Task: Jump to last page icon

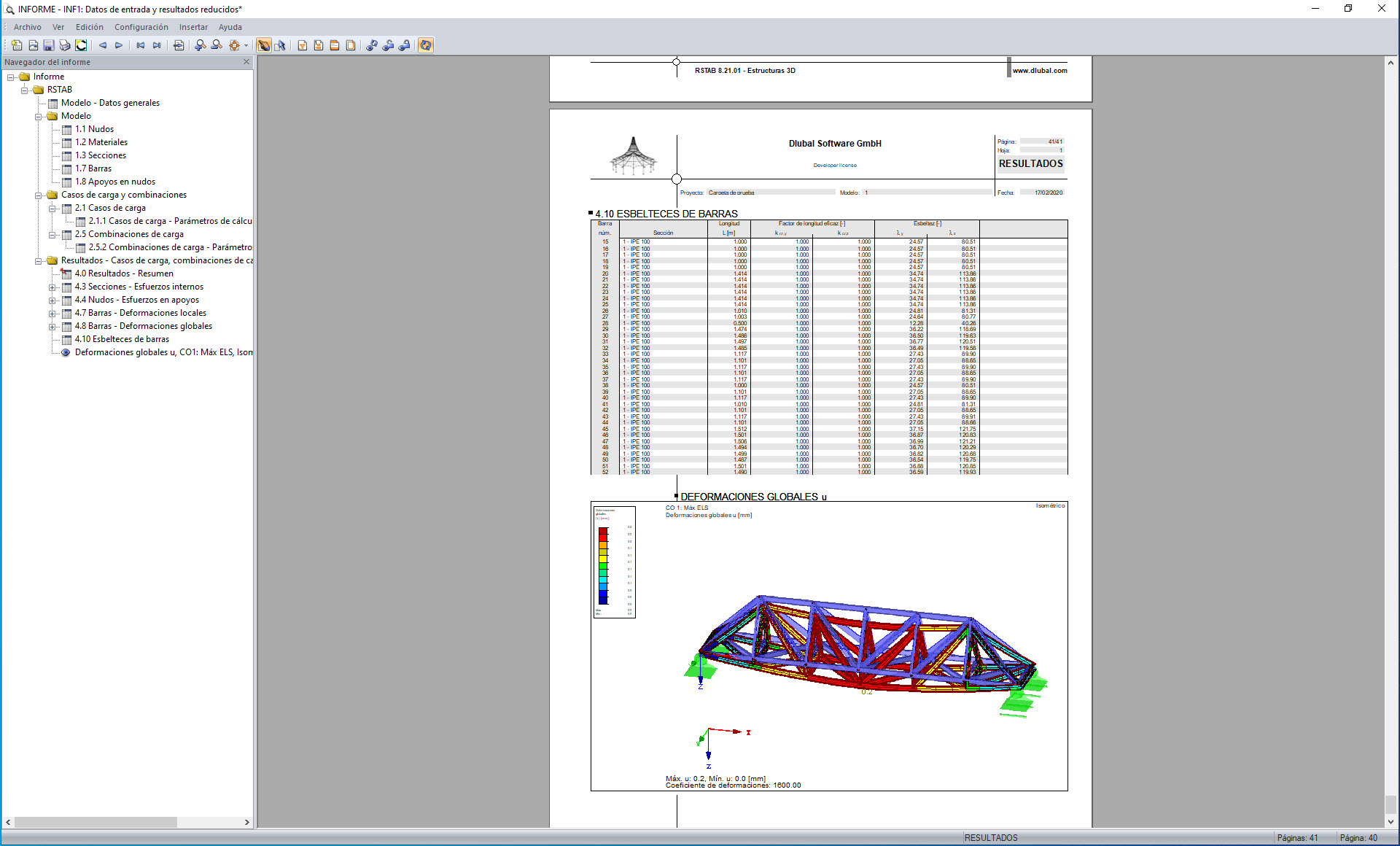Action: click(x=157, y=45)
